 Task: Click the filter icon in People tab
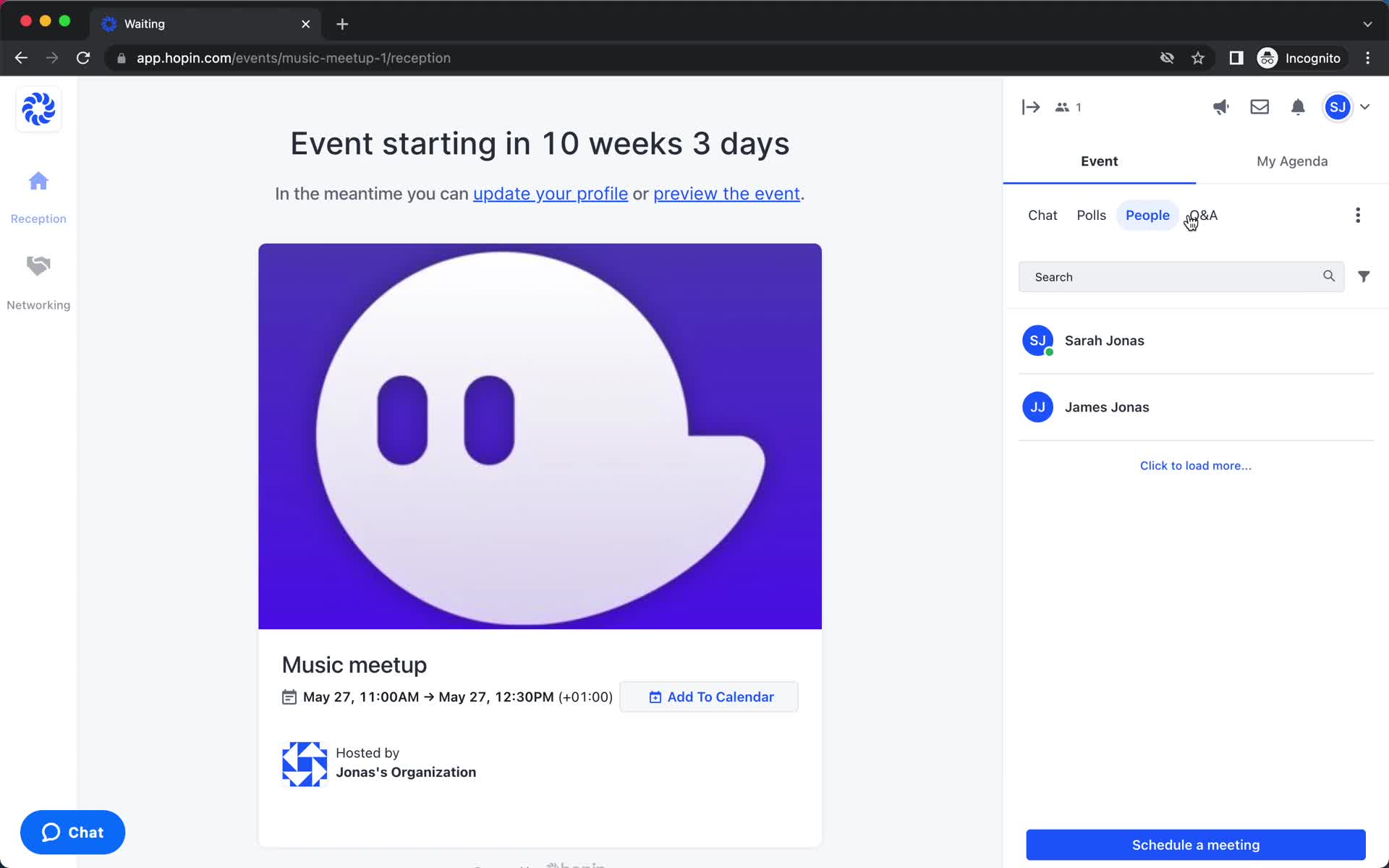click(1366, 276)
